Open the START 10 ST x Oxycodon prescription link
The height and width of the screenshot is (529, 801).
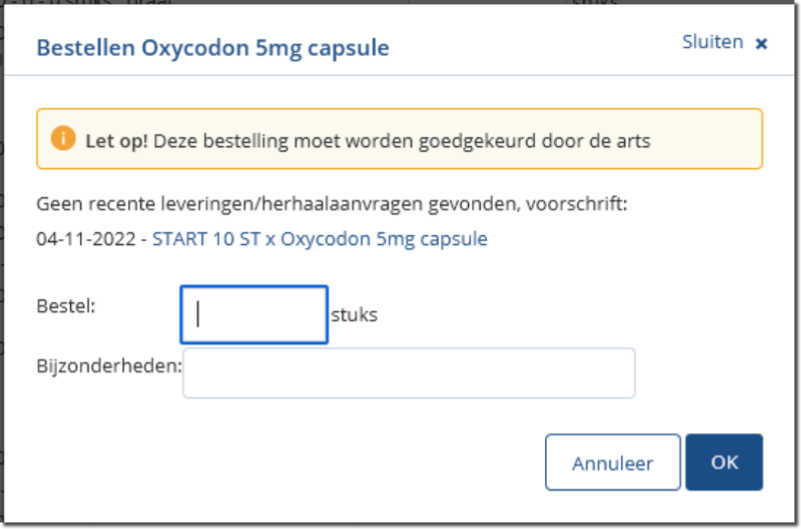pos(319,240)
